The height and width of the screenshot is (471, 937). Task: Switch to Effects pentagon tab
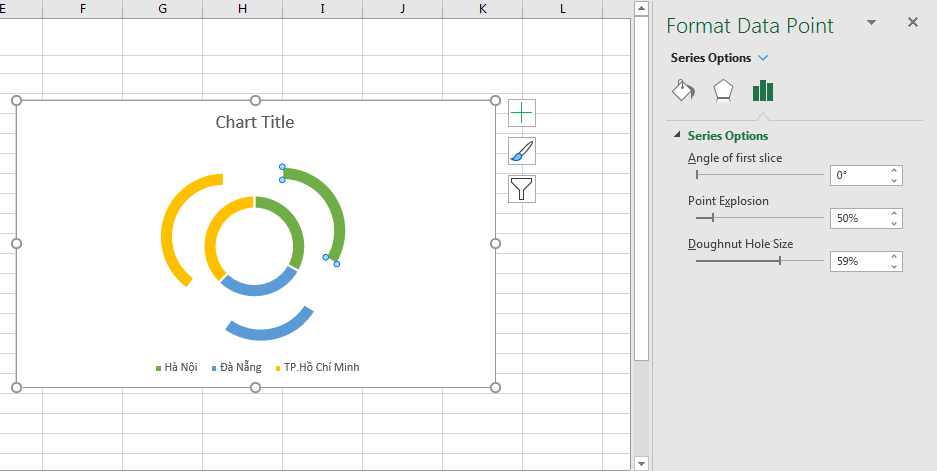[x=722, y=91]
